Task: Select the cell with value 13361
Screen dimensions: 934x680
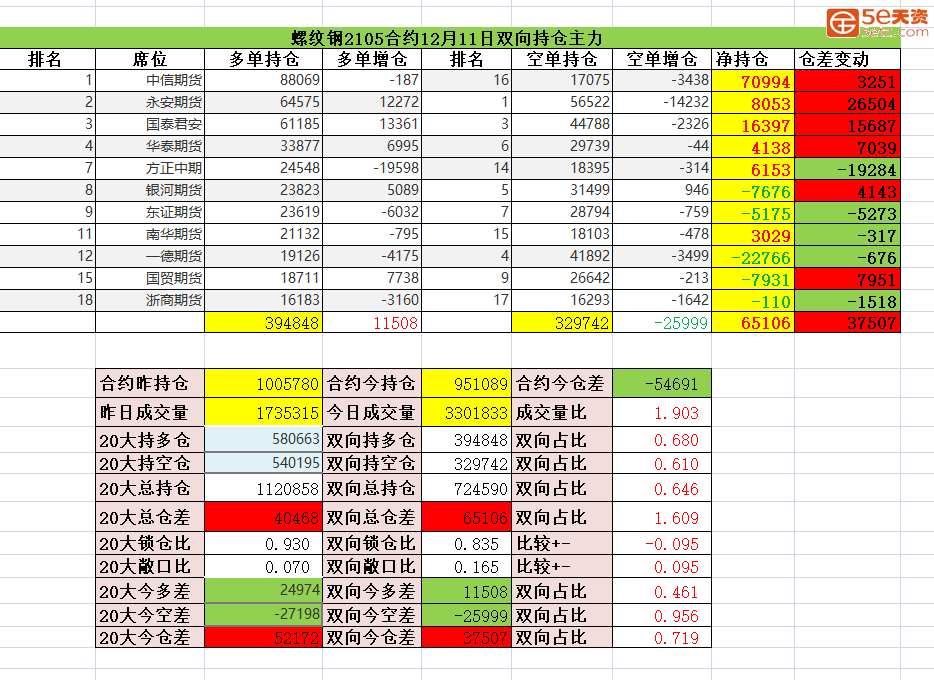Action: click(372, 124)
